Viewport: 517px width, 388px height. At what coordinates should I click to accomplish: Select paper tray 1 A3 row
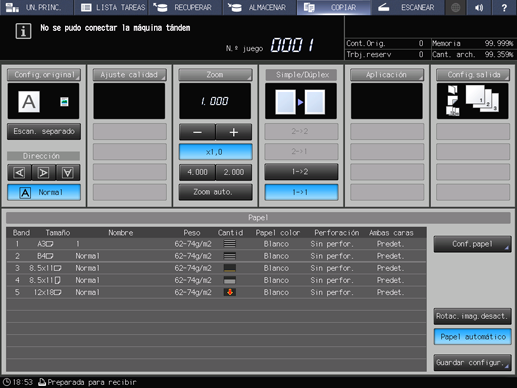[216, 244]
